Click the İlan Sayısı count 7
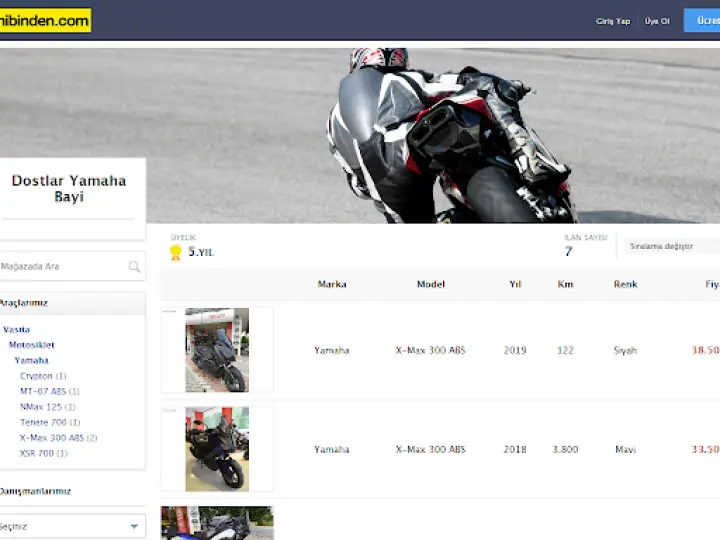Image resolution: width=720 pixels, height=540 pixels. click(x=568, y=252)
